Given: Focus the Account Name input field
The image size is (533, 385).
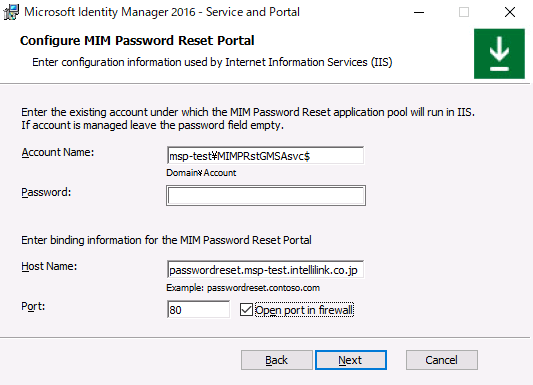Looking at the screenshot, I should click(x=265, y=156).
